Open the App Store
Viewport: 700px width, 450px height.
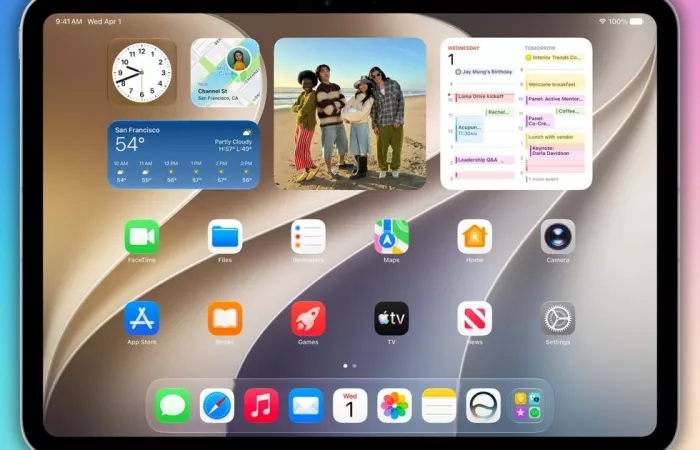pyautogui.click(x=142, y=319)
